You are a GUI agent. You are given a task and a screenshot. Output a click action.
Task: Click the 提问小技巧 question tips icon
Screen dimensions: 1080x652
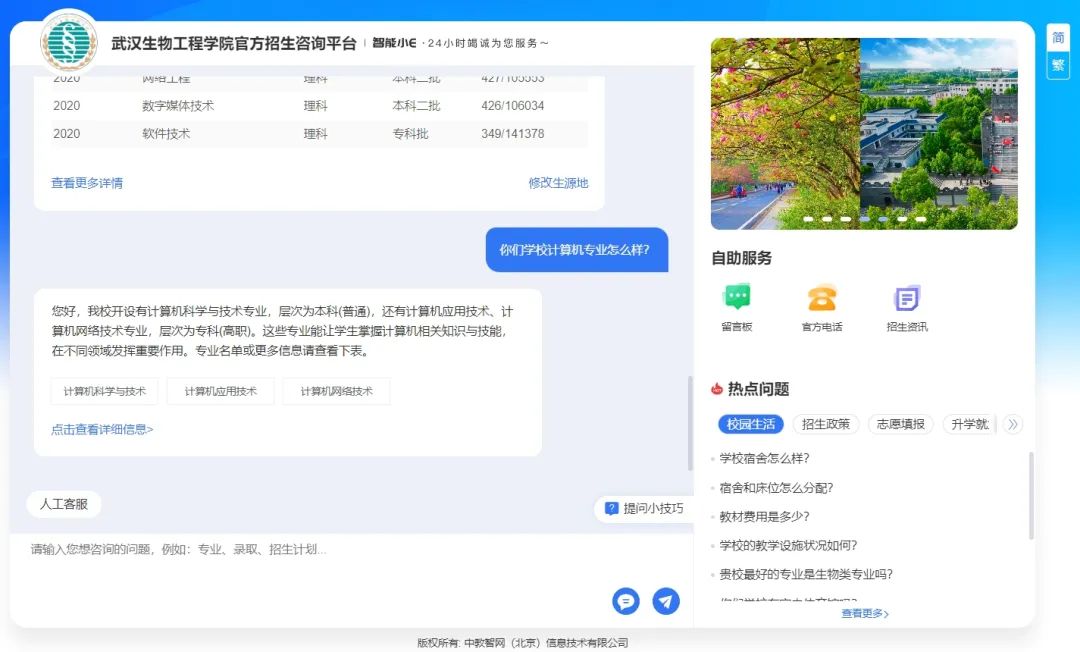pos(612,508)
